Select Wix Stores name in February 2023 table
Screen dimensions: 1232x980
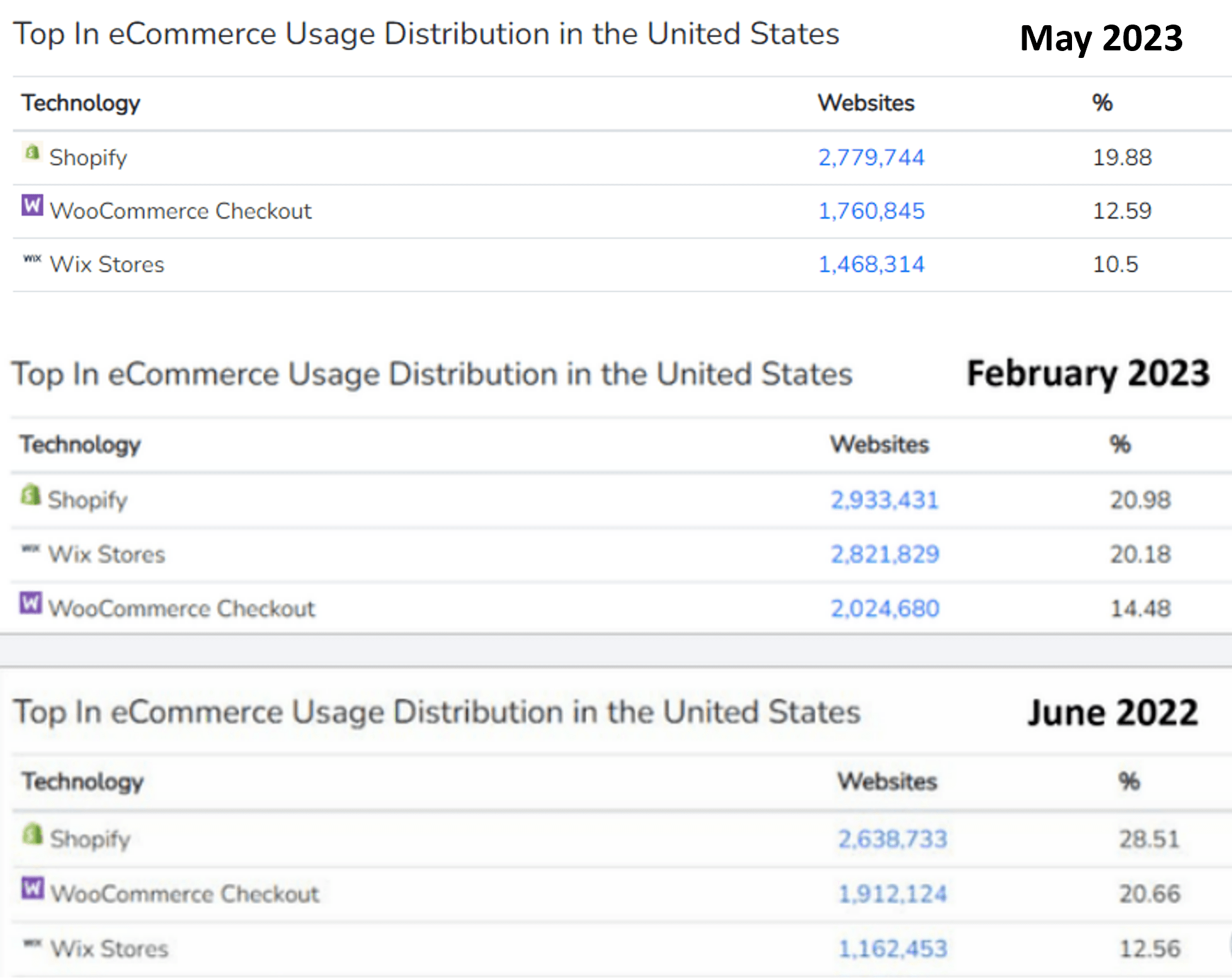click(106, 554)
